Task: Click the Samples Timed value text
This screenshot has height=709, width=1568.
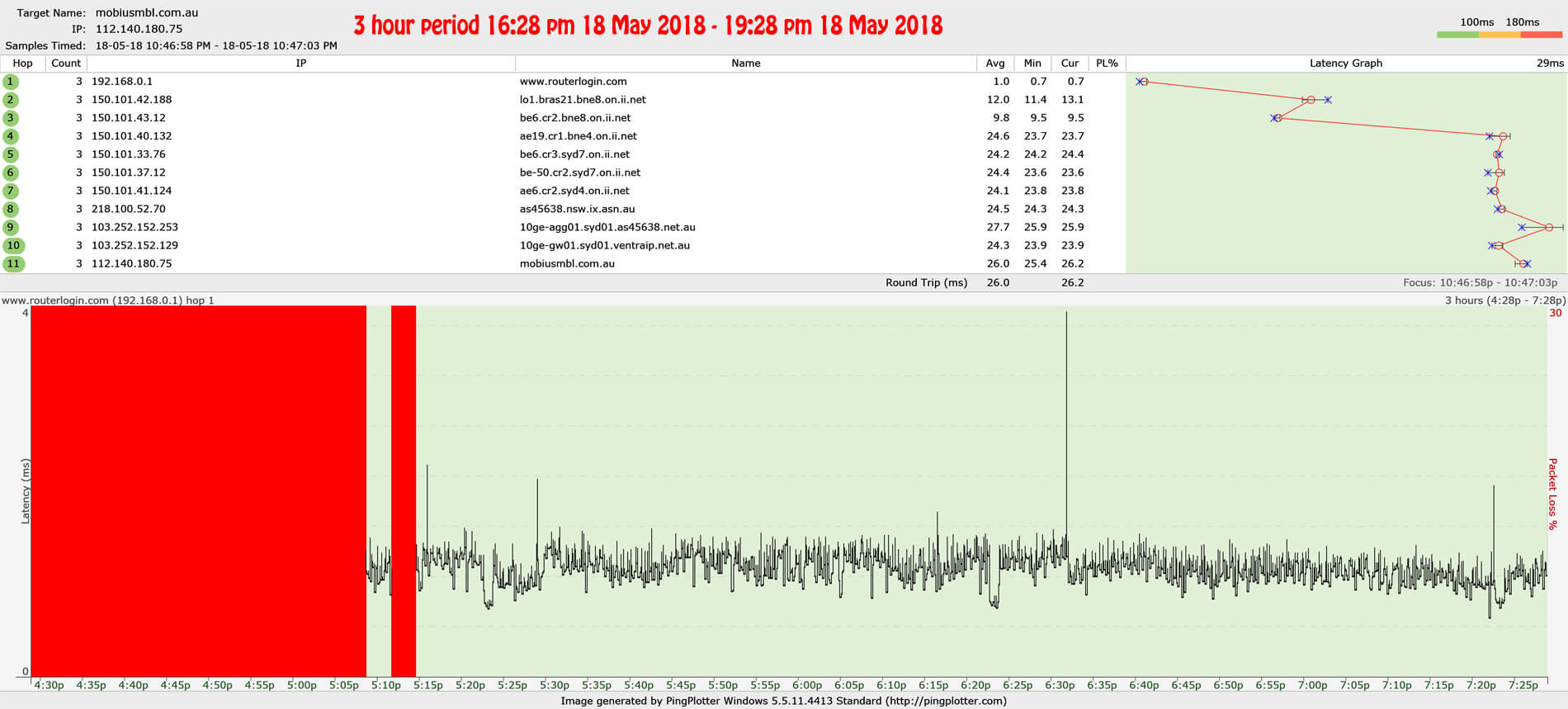Action: point(216,45)
